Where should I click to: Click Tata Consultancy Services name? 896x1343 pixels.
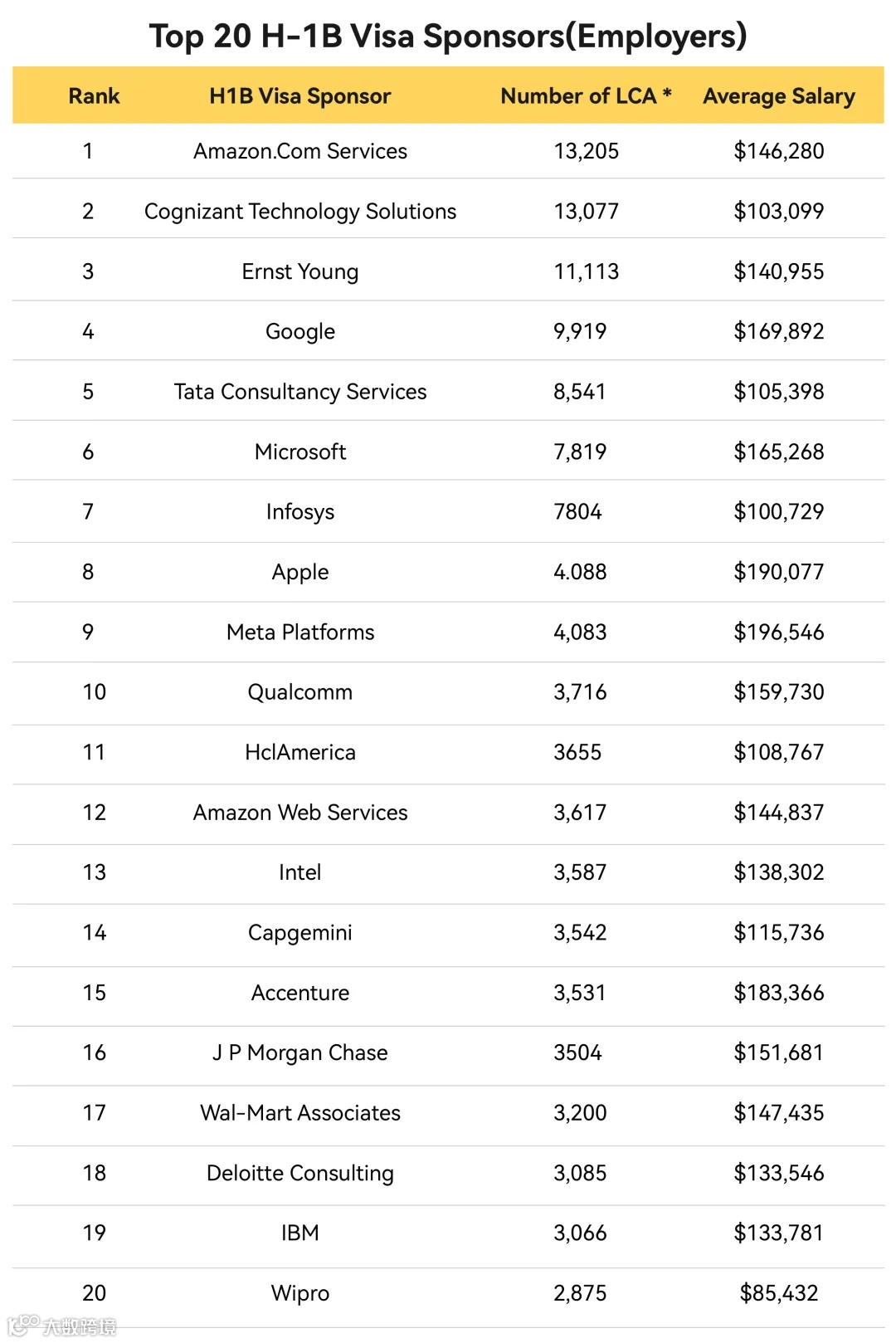coord(300,392)
